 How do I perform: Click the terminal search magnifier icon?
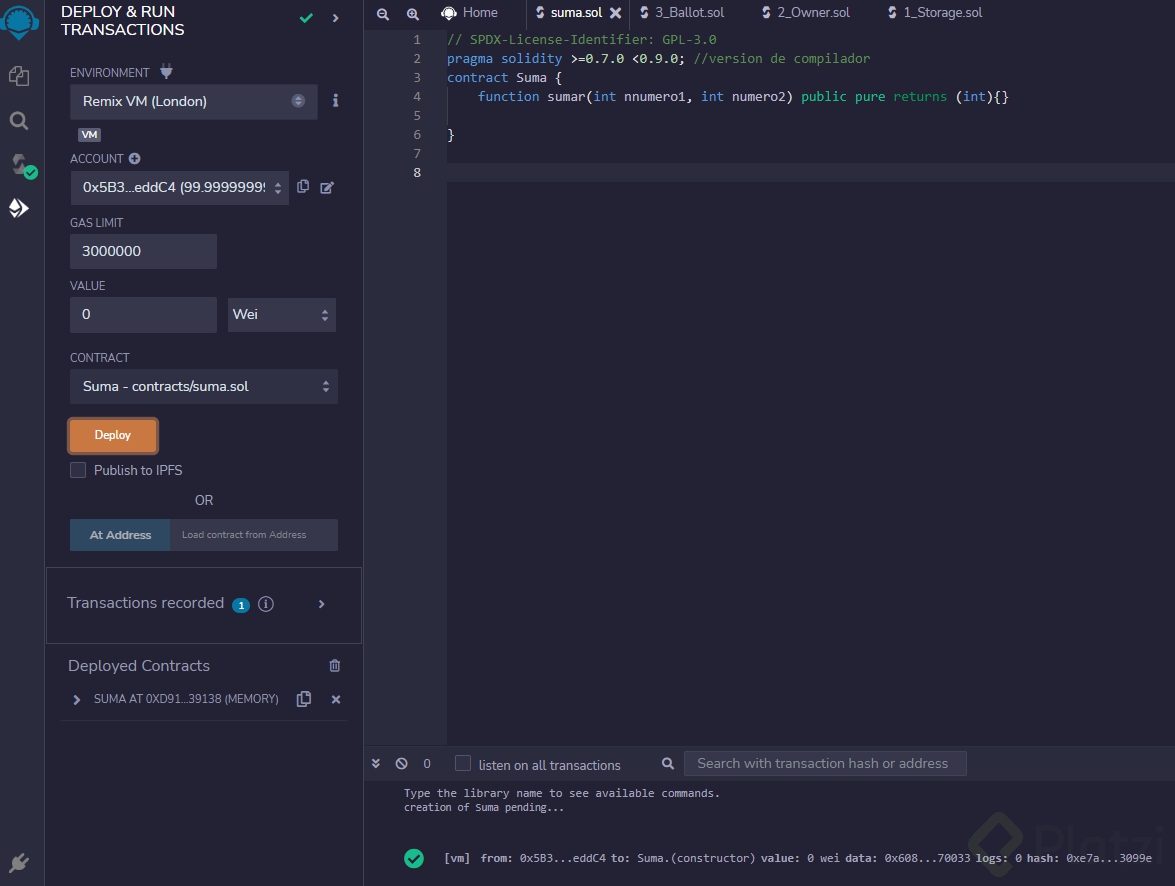click(668, 763)
